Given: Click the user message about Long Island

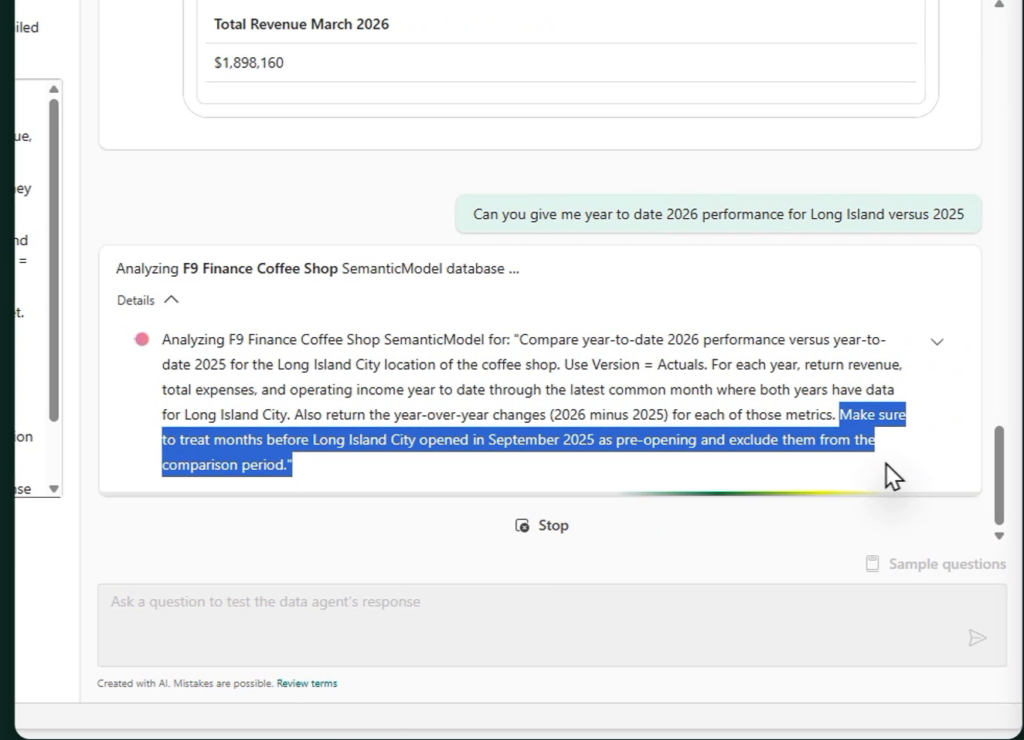Looking at the screenshot, I should click(718, 214).
